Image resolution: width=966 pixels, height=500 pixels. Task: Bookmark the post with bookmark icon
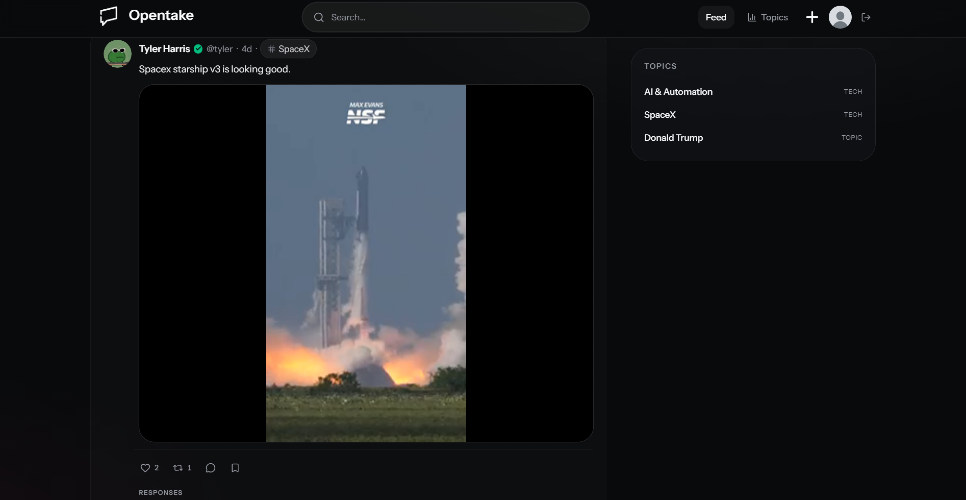pyautogui.click(x=235, y=468)
